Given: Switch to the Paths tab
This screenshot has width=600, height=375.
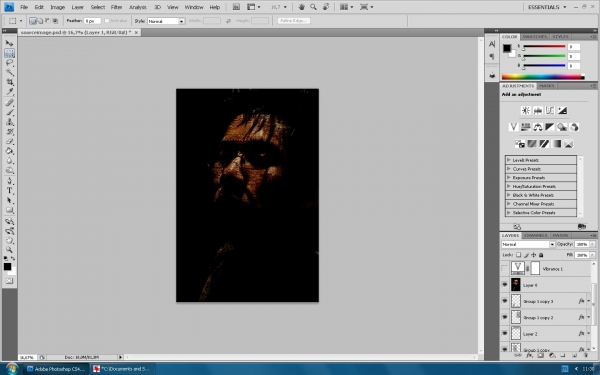Looking at the screenshot, I should click(560, 235).
